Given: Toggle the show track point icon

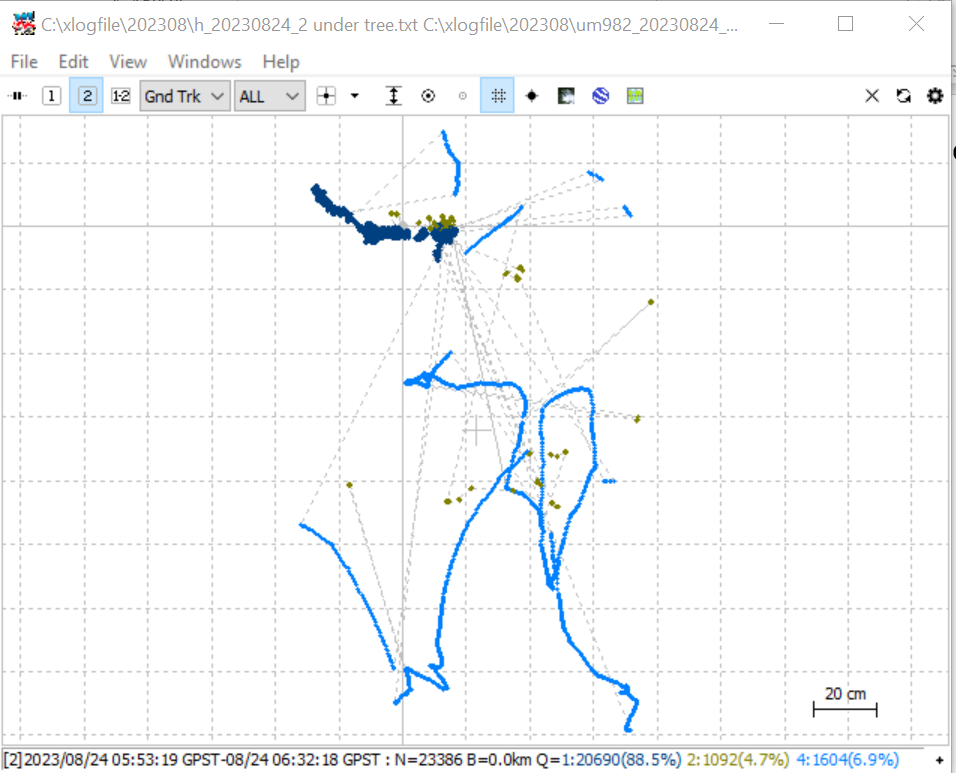Looking at the screenshot, I should pyautogui.click(x=428, y=96).
